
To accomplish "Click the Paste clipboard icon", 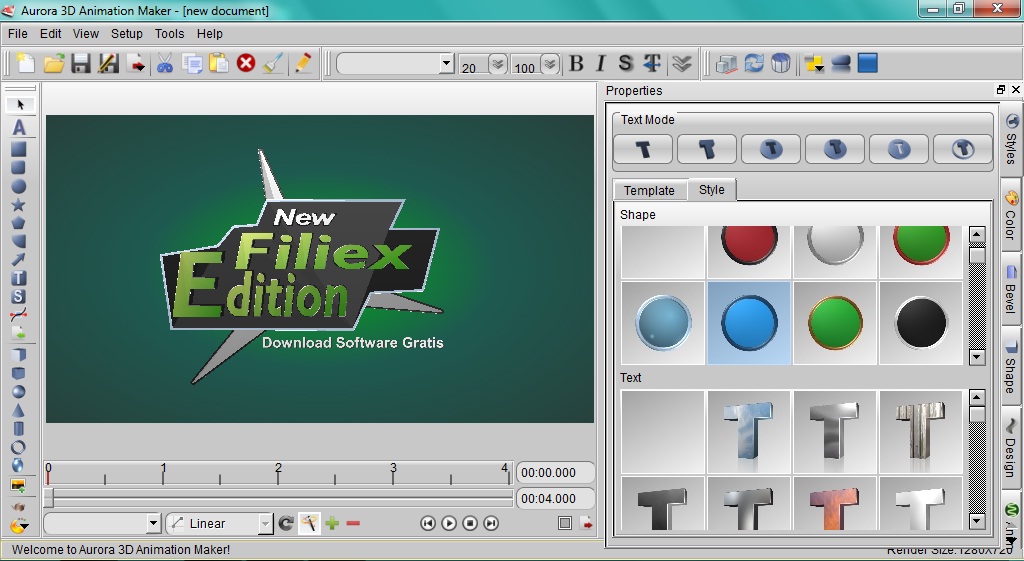I will (219, 63).
